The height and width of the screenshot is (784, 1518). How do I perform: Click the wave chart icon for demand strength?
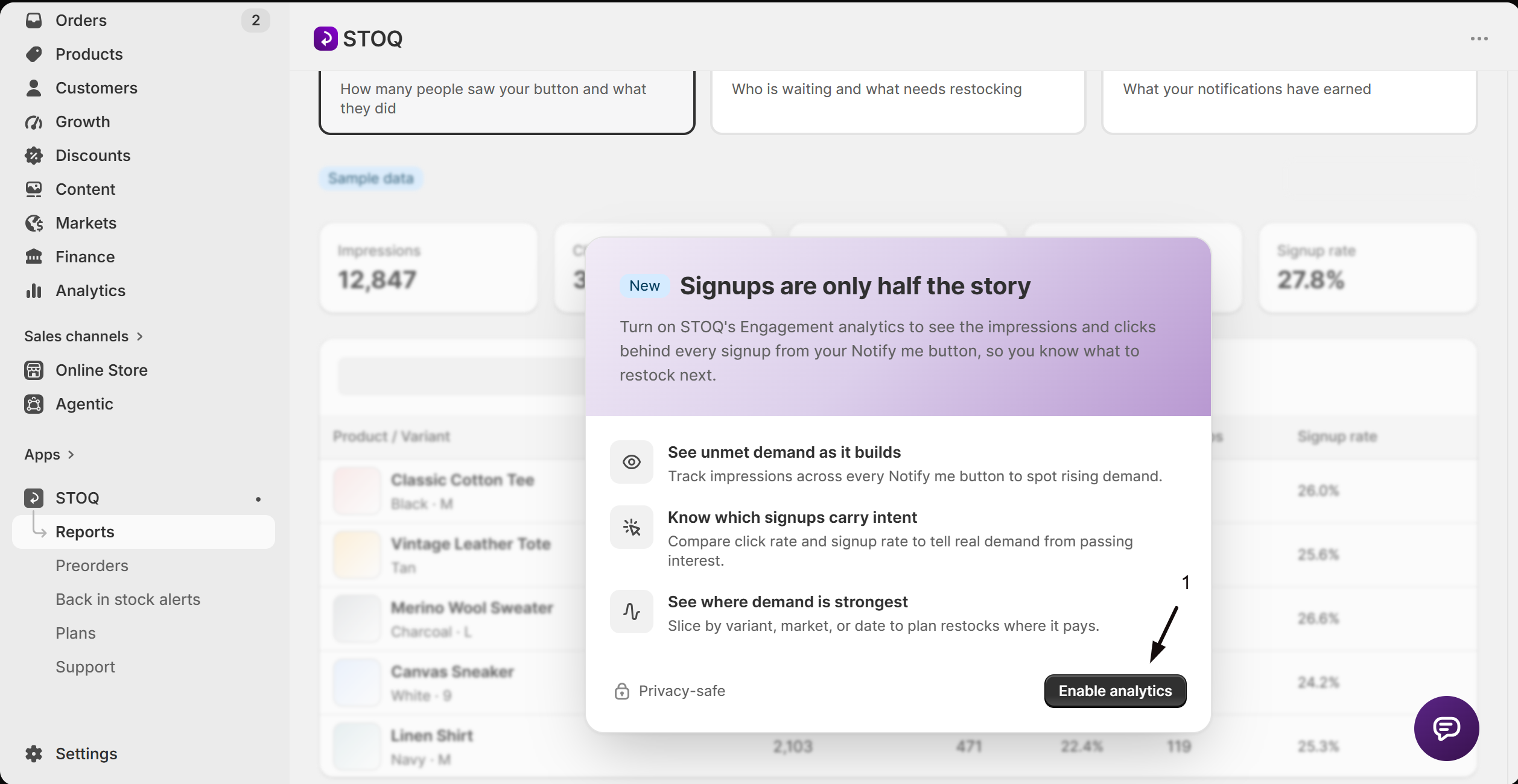coord(632,612)
